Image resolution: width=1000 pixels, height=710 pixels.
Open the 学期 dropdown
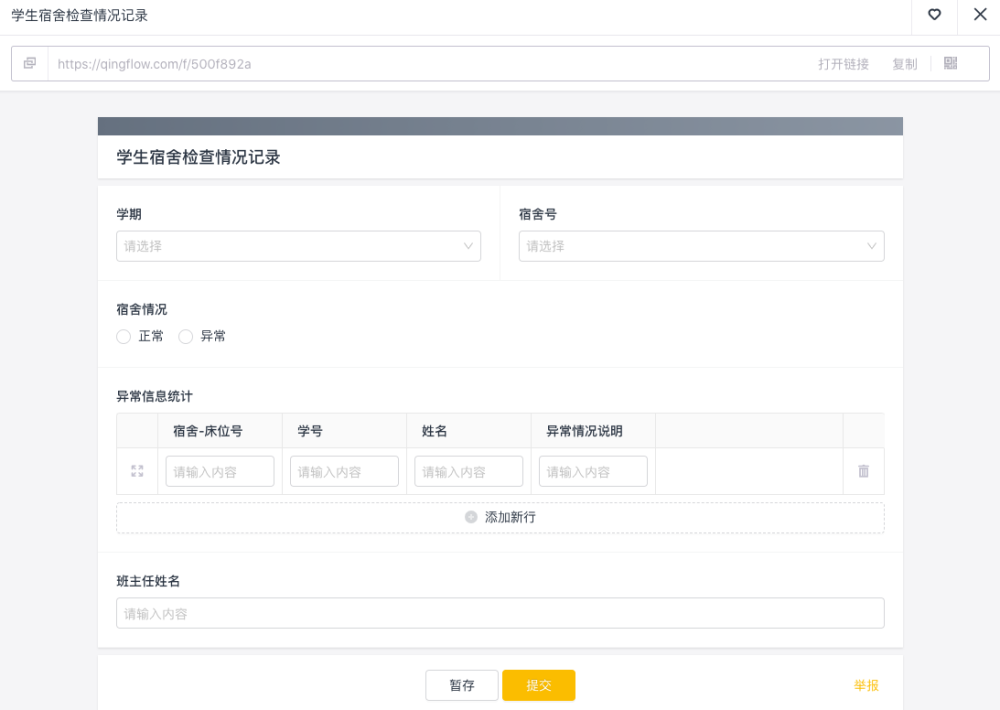(x=298, y=246)
